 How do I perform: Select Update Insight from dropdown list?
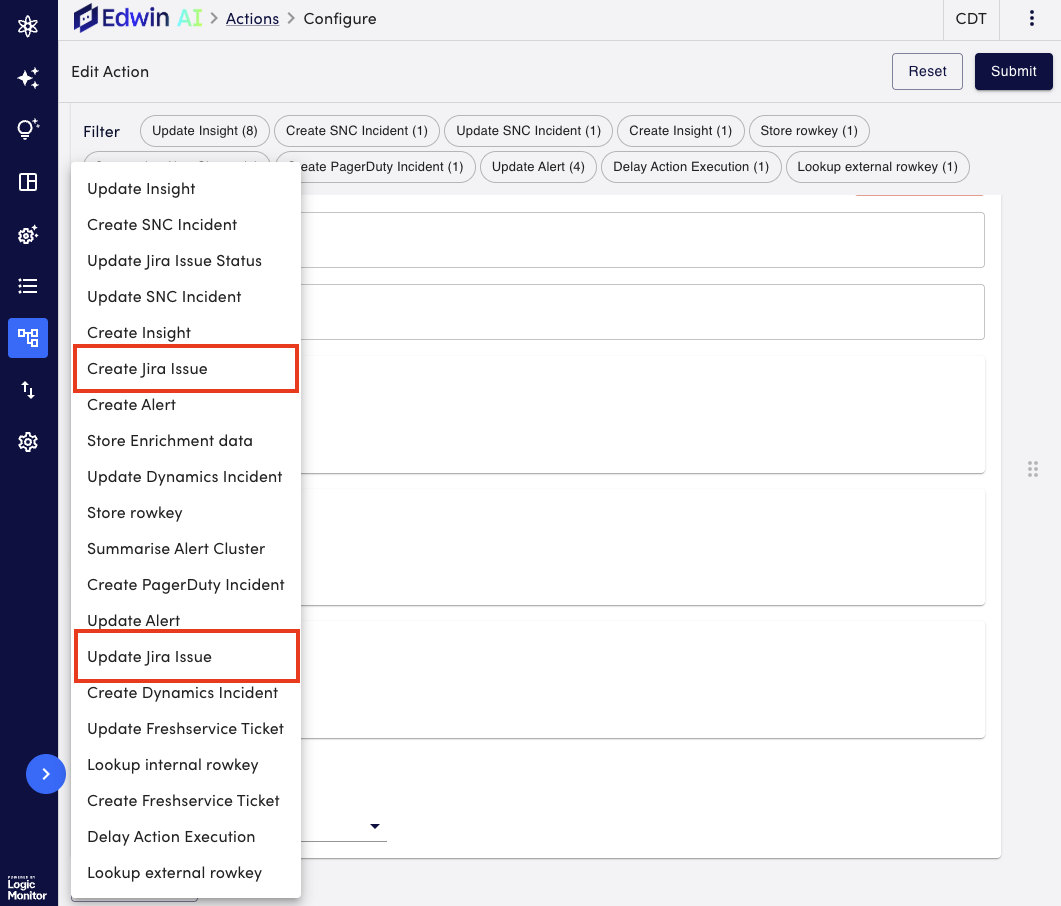[185, 189]
